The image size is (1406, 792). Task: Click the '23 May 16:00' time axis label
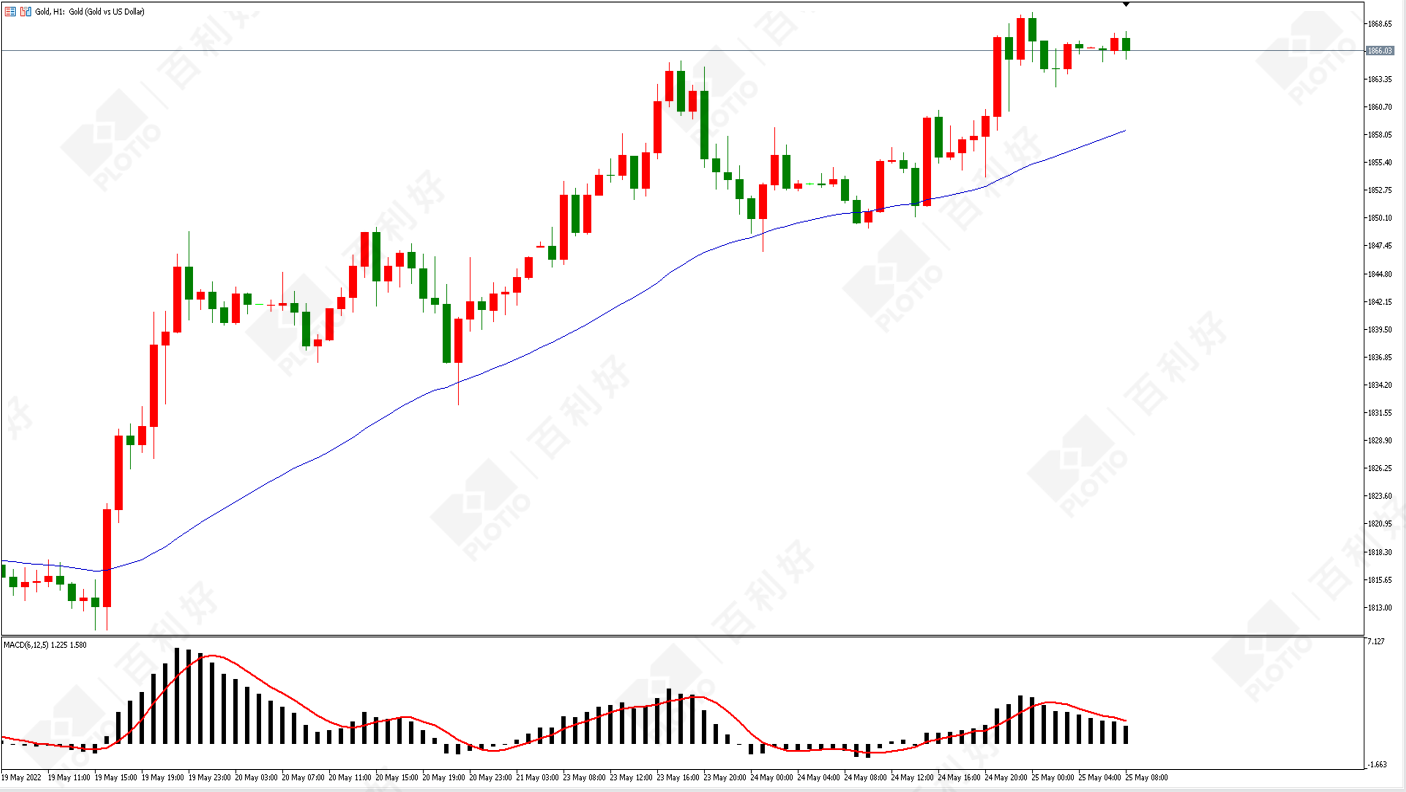click(x=679, y=777)
